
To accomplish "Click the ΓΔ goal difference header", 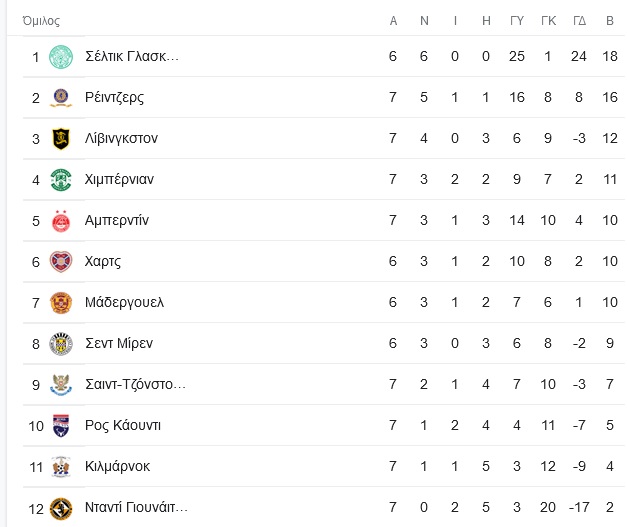I will coord(579,20).
